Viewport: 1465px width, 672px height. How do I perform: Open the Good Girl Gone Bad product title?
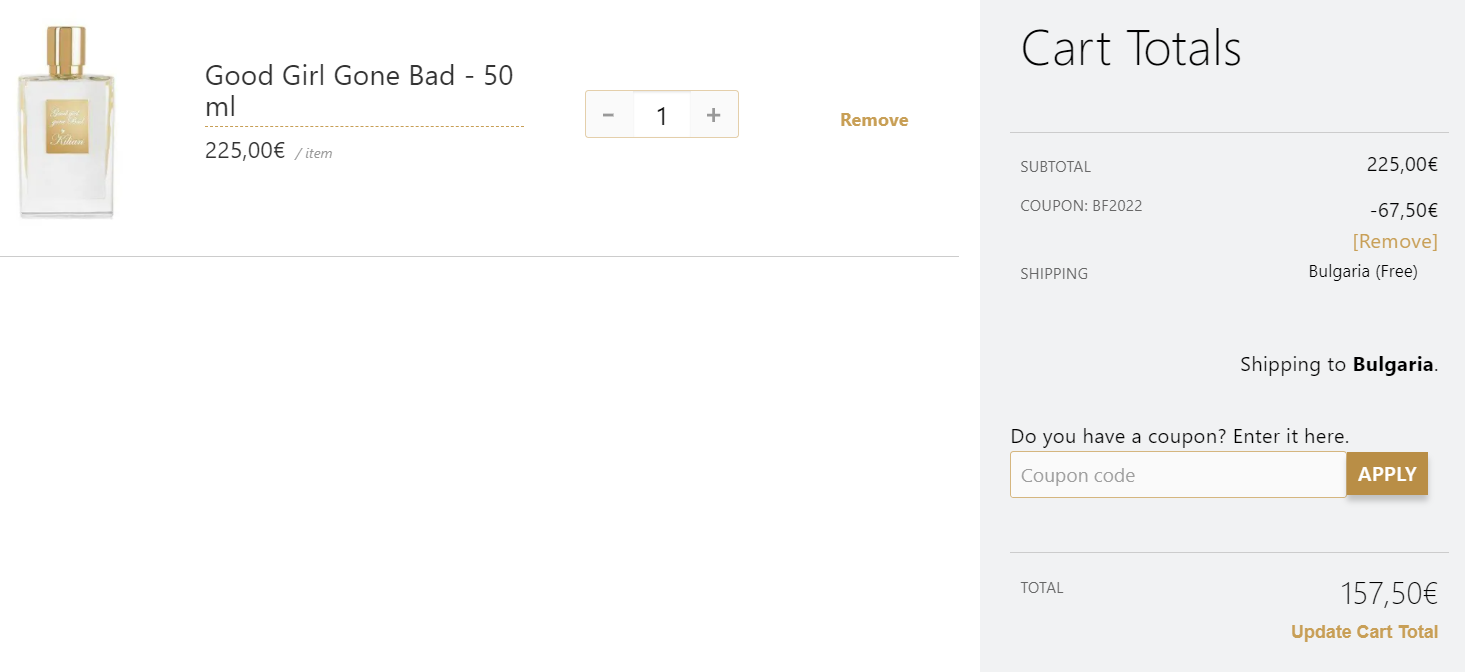(x=359, y=90)
